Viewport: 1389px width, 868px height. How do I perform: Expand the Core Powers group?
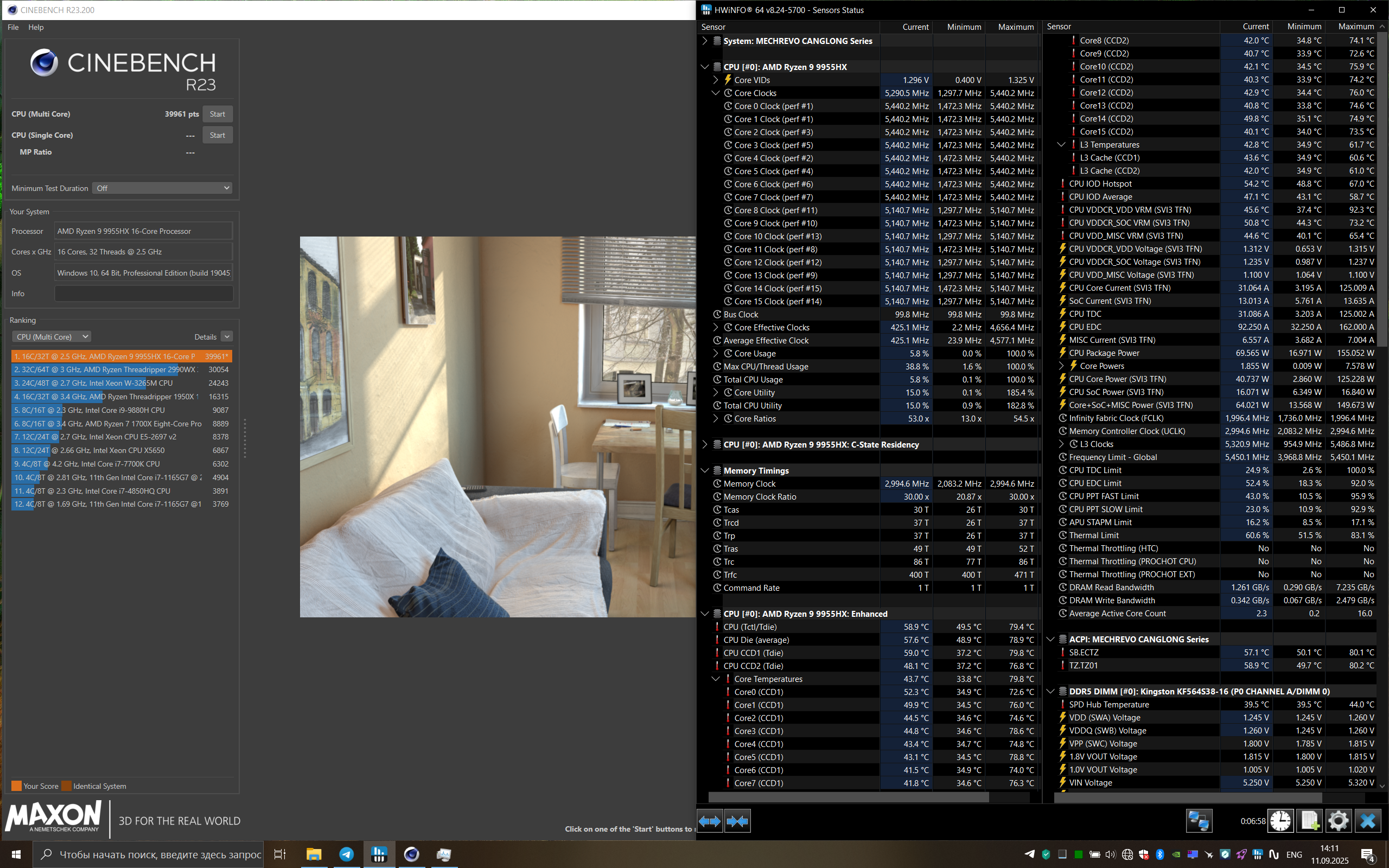tap(1061, 366)
